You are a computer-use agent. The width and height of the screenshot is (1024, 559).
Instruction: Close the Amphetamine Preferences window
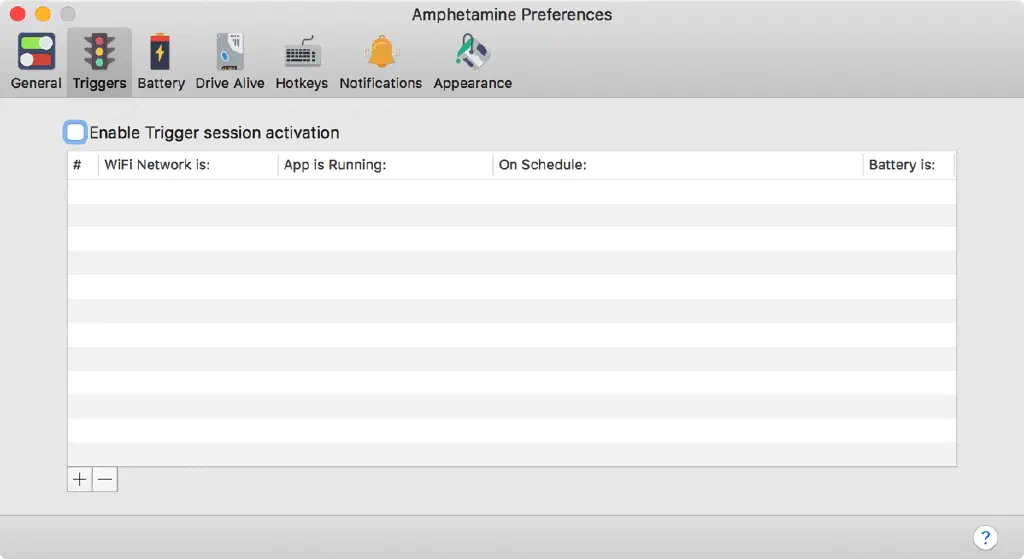point(17,14)
